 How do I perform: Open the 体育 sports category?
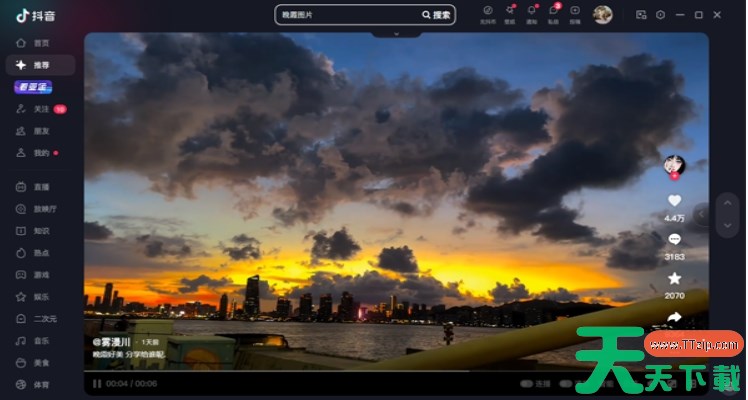tap(33, 384)
